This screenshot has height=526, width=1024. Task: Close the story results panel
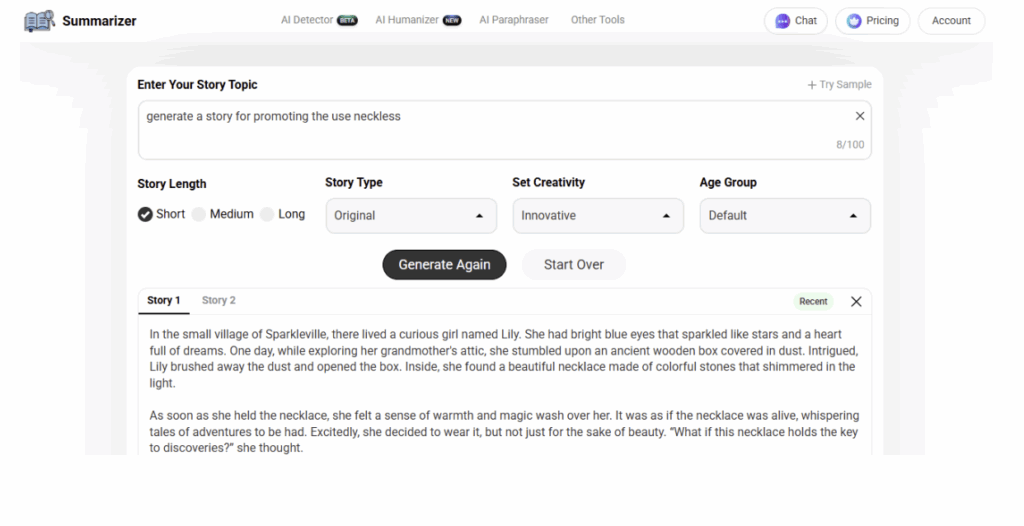tap(856, 301)
